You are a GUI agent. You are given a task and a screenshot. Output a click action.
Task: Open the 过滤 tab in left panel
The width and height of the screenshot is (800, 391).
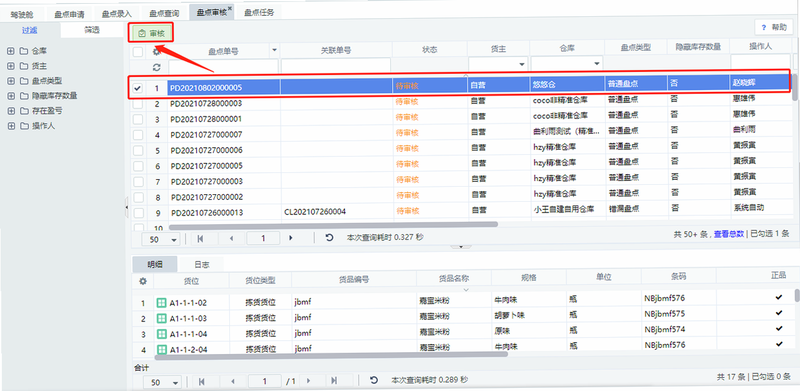tap(30, 30)
